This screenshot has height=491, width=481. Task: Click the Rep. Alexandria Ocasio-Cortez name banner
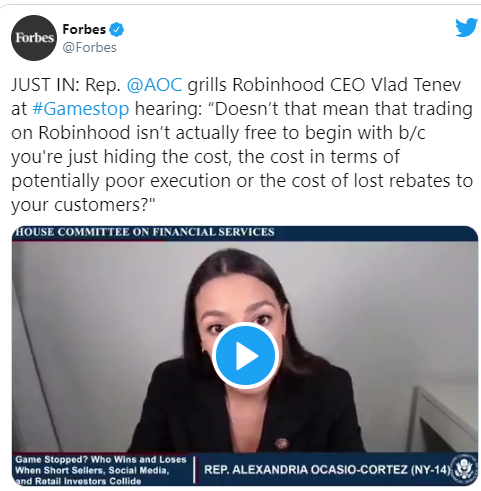point(327,470)
